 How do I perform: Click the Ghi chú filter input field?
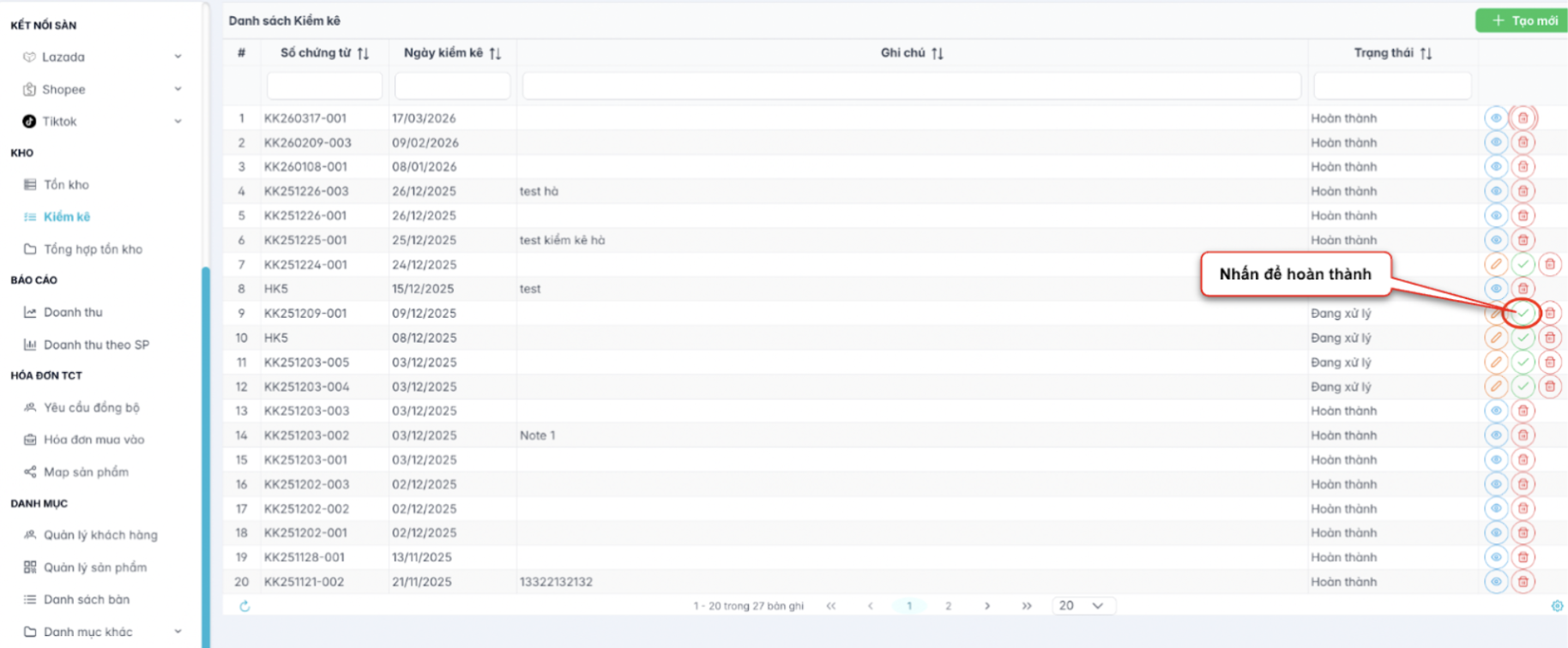(911, 86)
